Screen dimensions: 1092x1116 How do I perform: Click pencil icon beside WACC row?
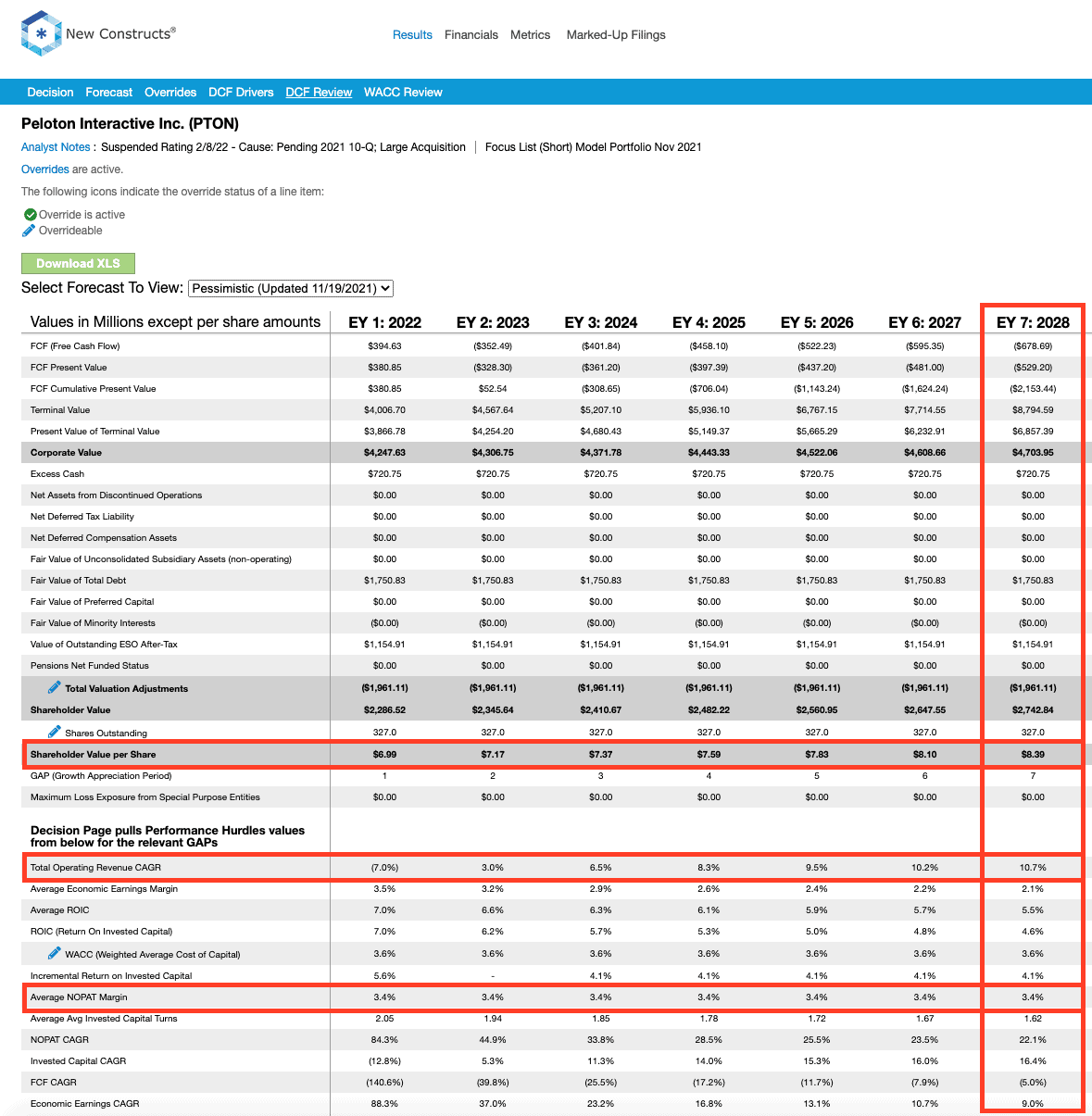(x=55, y=953)
